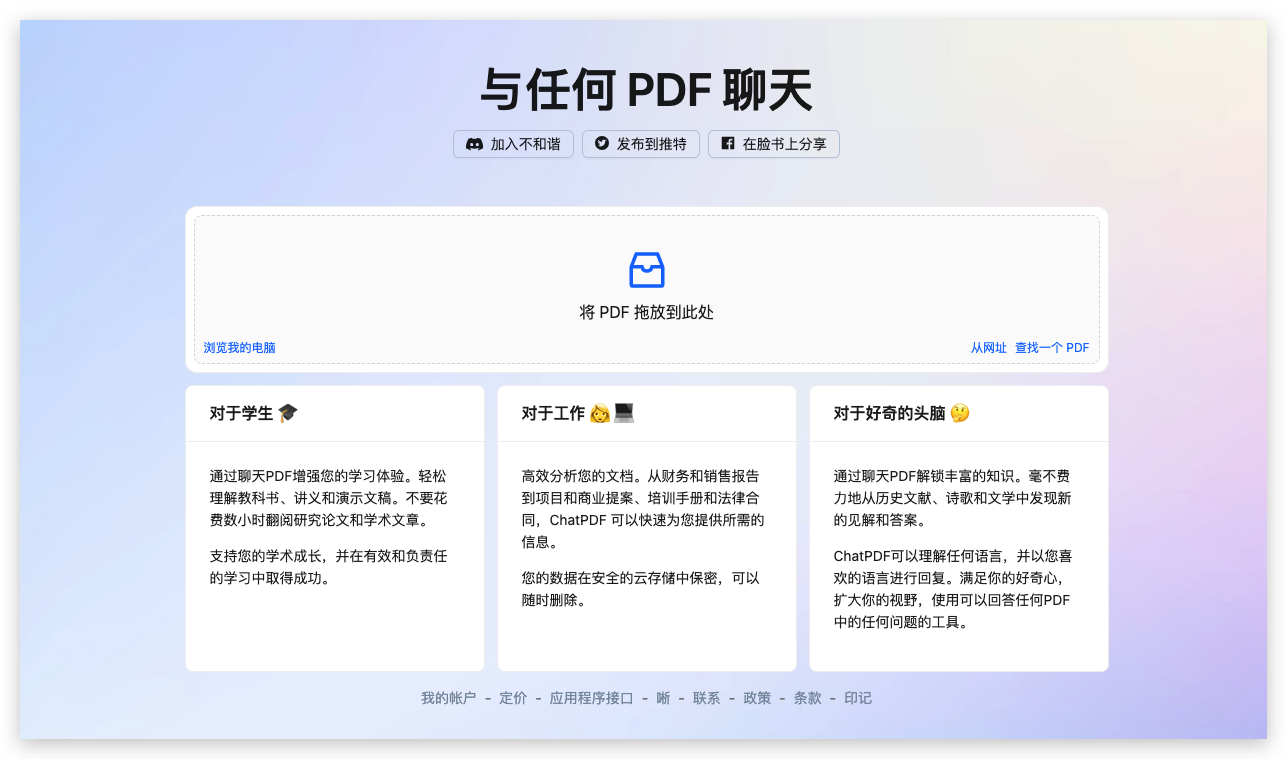This screenshot has width=1287, height=759.
Task: Choose 从网址 to load PDF from URL
Action: [988, 348]
